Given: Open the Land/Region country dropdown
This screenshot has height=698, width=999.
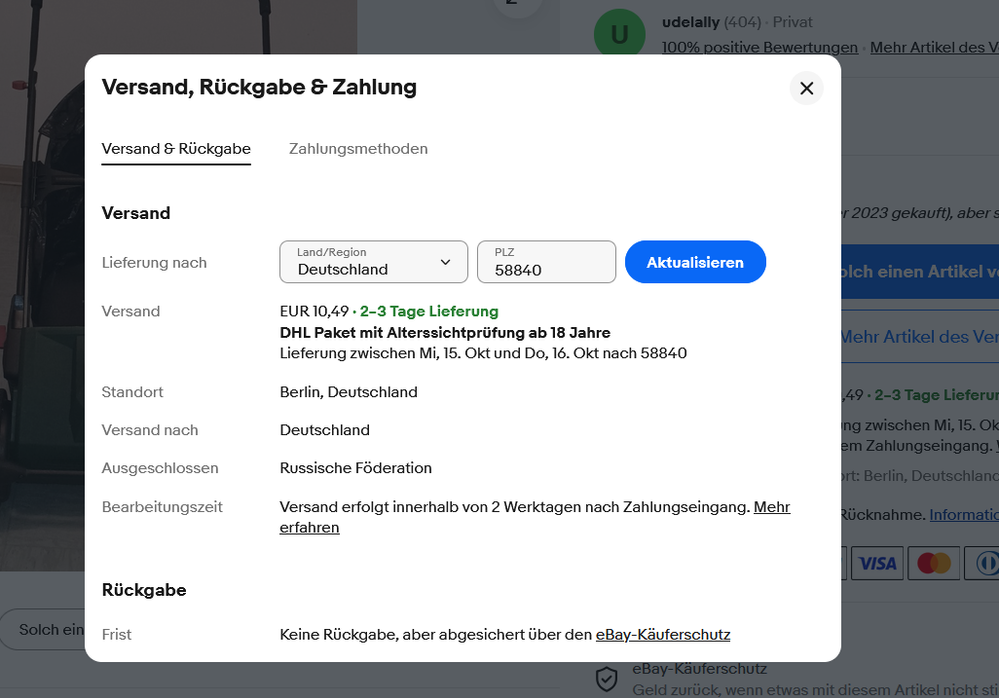Looking at the screenshot, I should 373,262.
